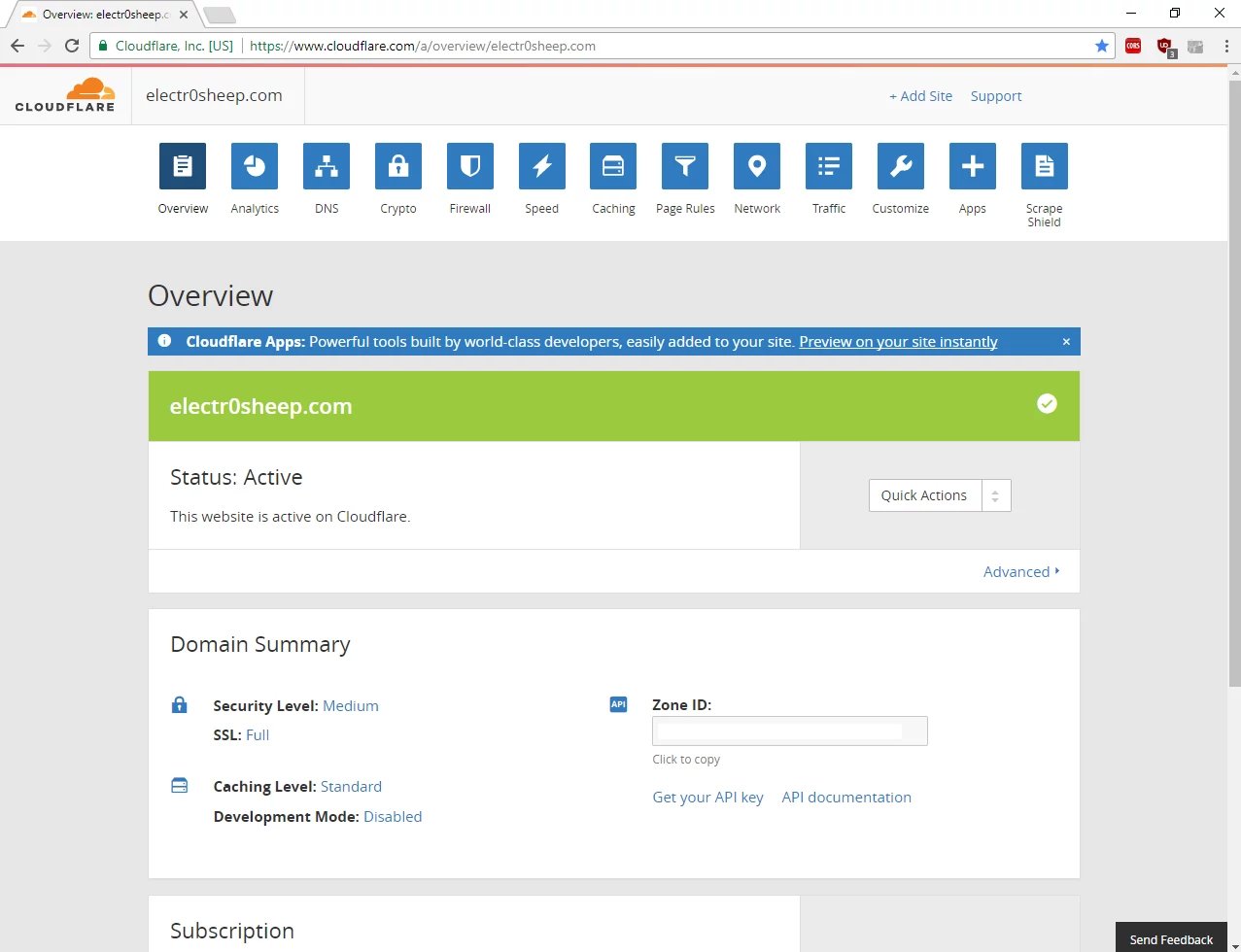Click the electr0sheep.com green header
The image size is (1241, 952).
click(x=613, y=406)
